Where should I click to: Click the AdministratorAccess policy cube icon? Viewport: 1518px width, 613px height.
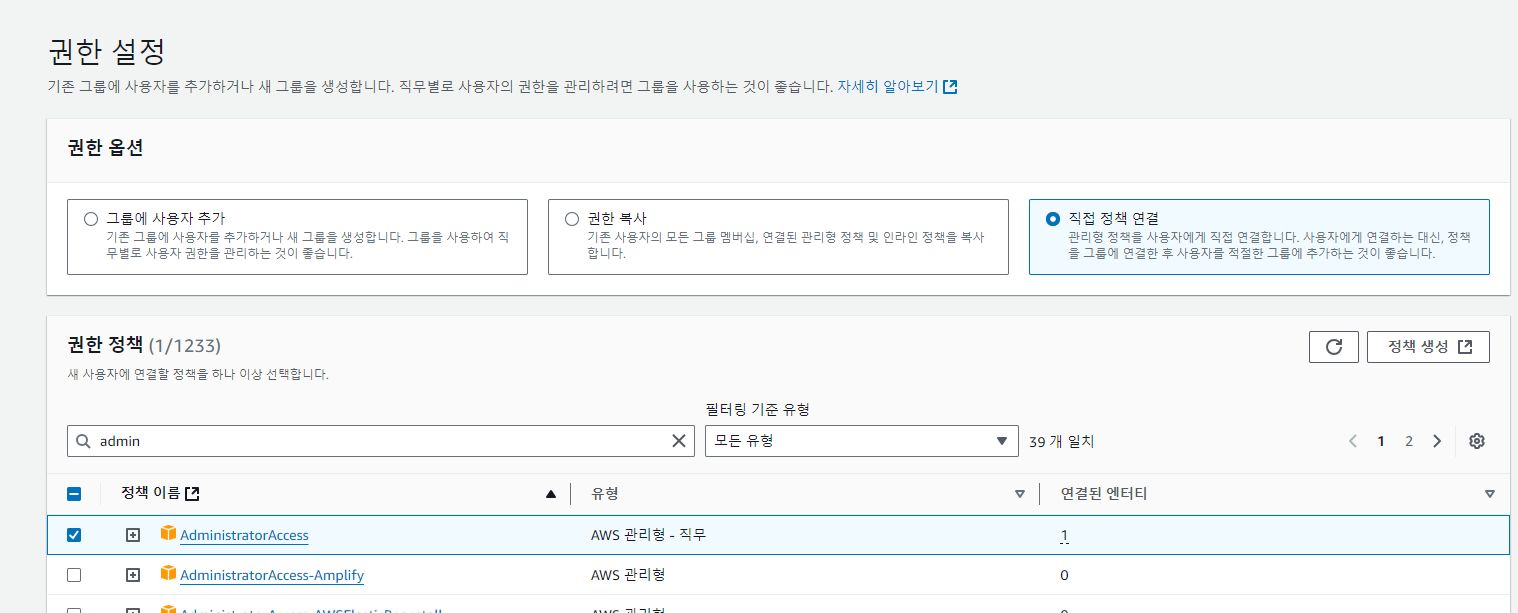click(168, 534)
